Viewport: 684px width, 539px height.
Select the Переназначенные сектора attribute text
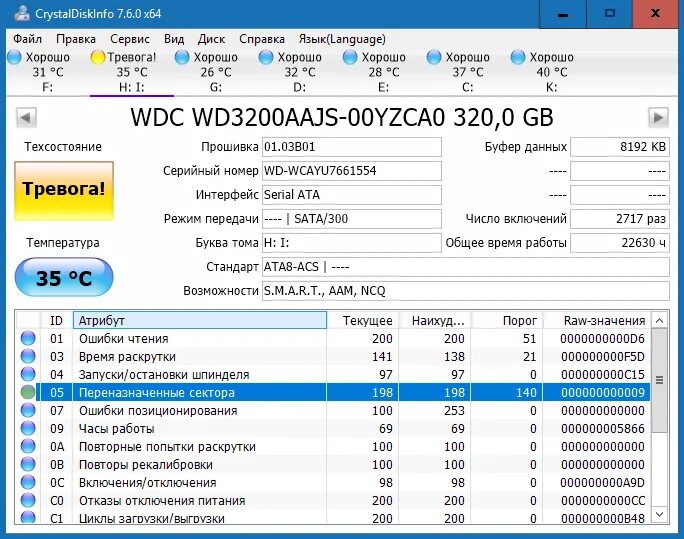(x=157, y=393)
